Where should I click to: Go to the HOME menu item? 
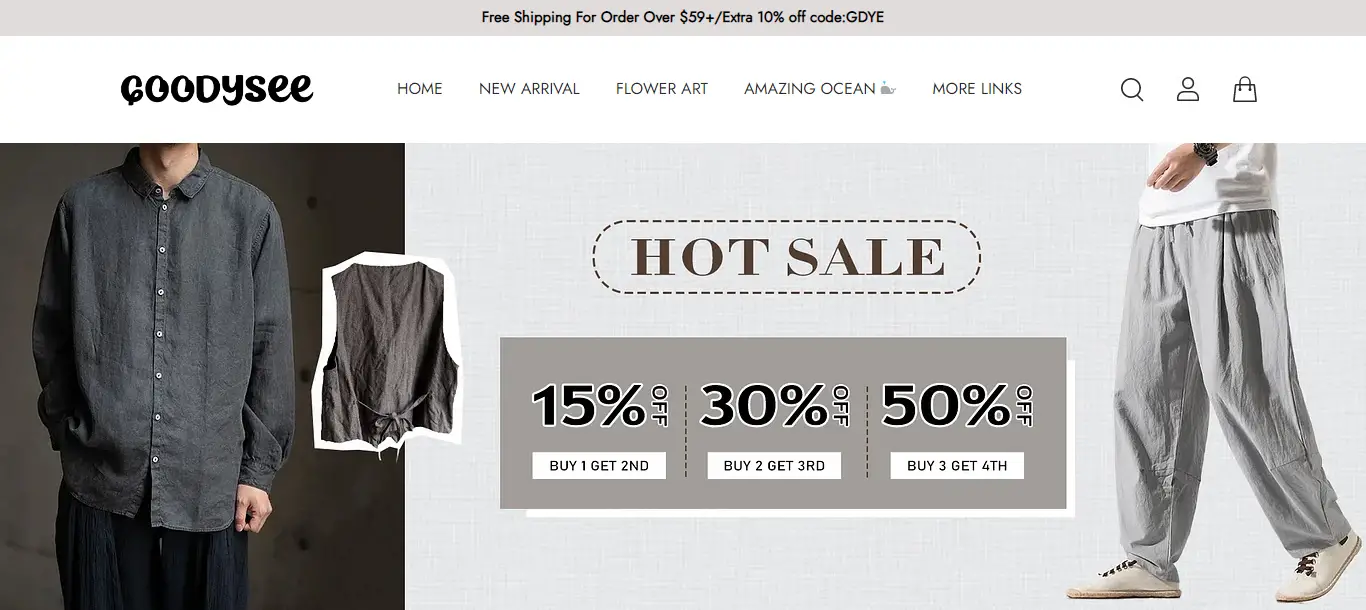click(420, 89)
